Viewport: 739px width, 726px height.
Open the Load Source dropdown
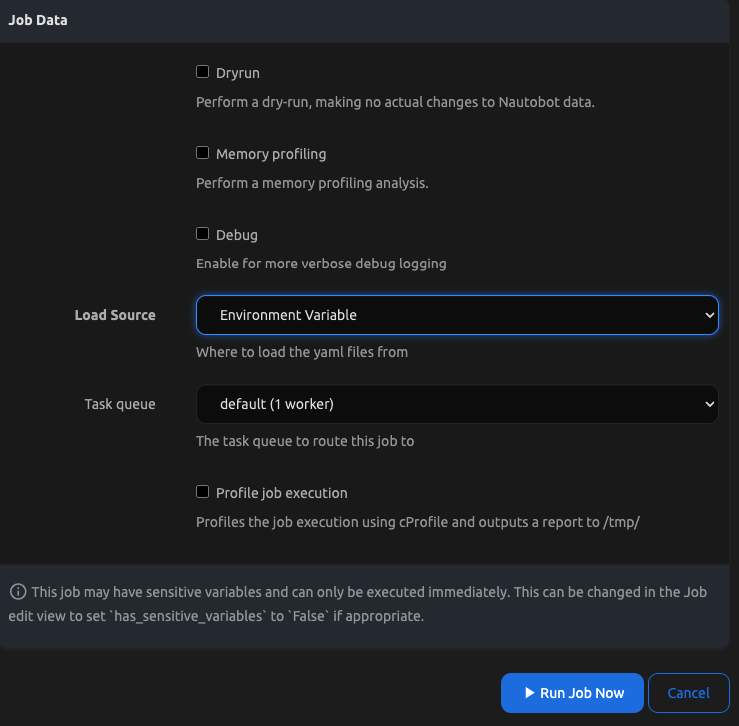click(x=456, y=315)
